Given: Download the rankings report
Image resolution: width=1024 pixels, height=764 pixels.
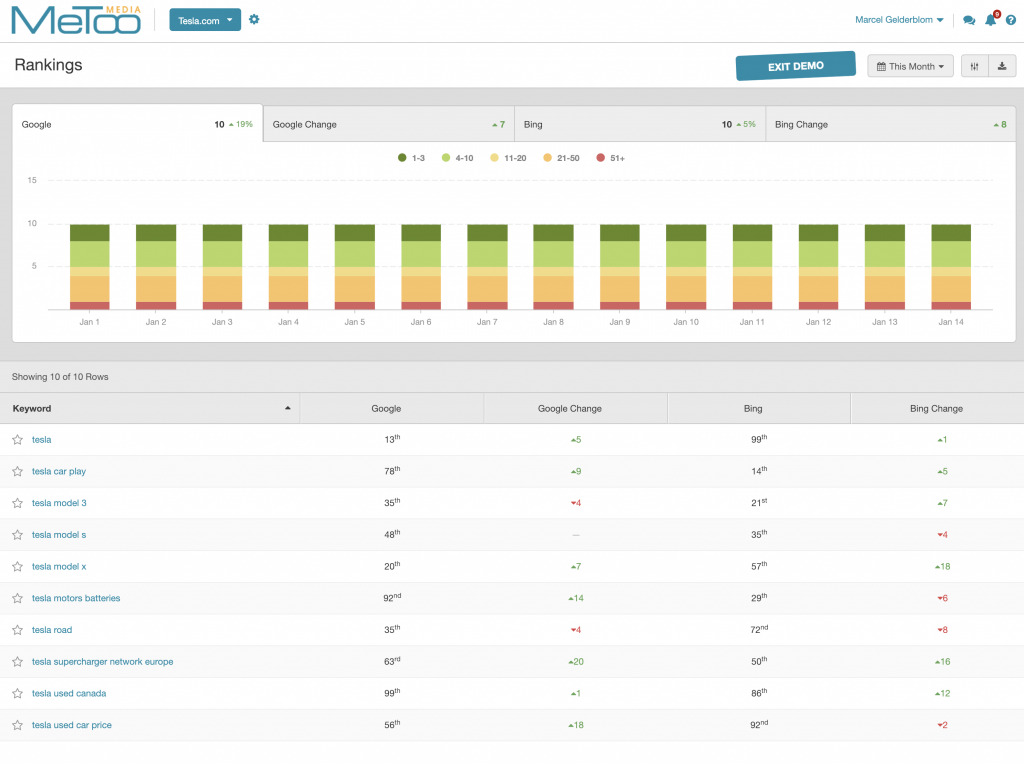Looking at the screenshot, I should 1002,66.
